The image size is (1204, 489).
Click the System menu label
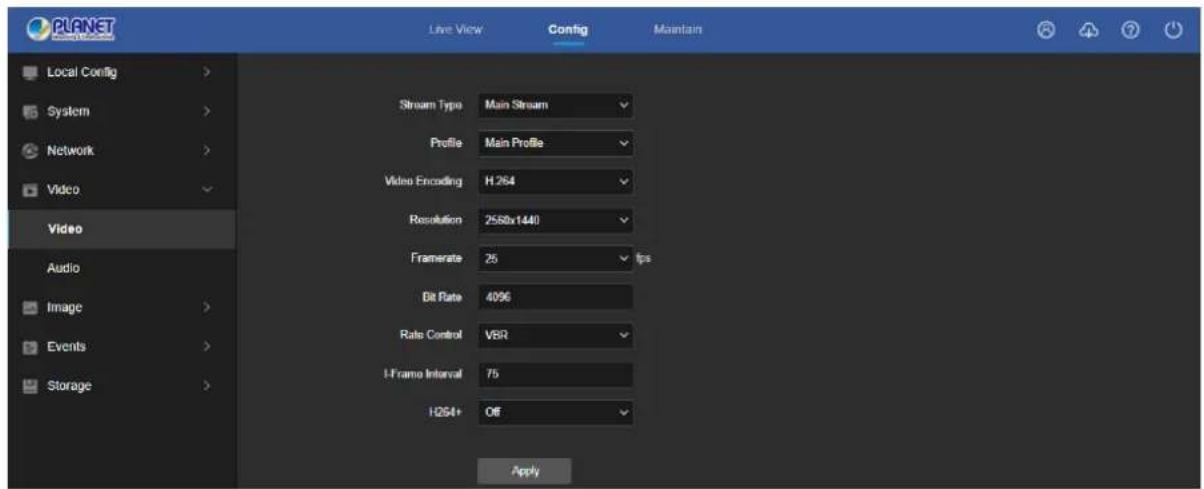pyautogui.click(x=67, y=112)
